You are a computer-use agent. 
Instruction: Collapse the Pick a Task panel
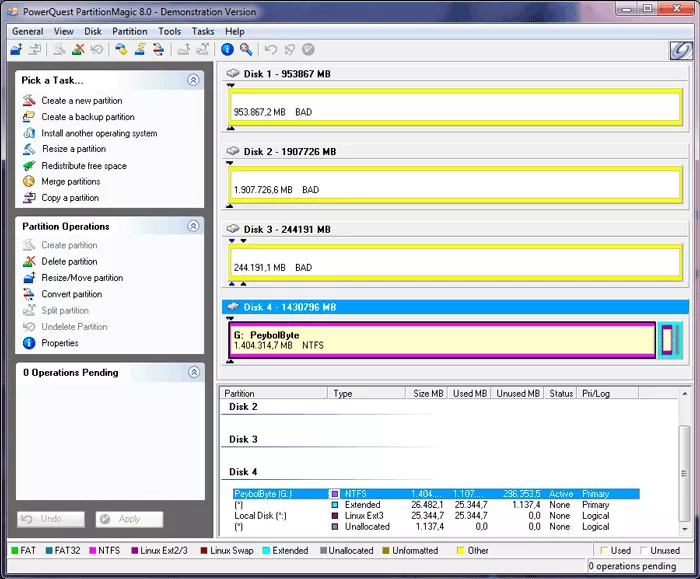(193, 80)
